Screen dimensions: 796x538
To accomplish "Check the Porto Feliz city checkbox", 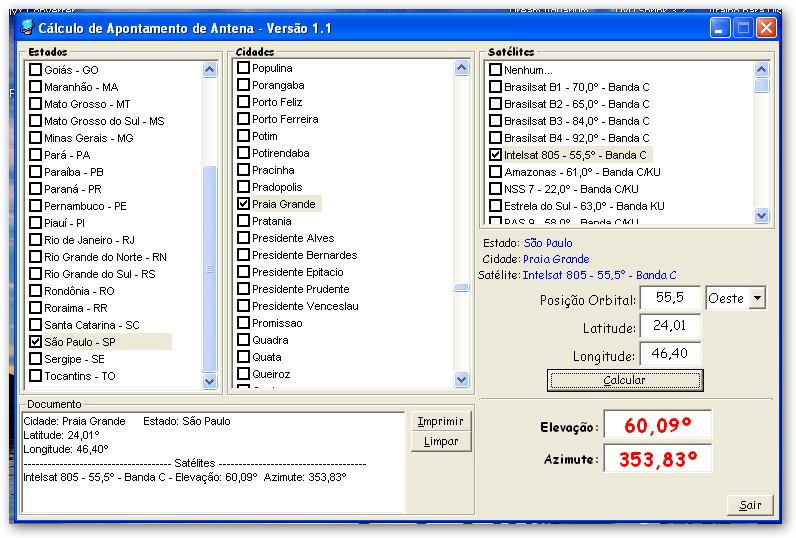I will (243, 102).
